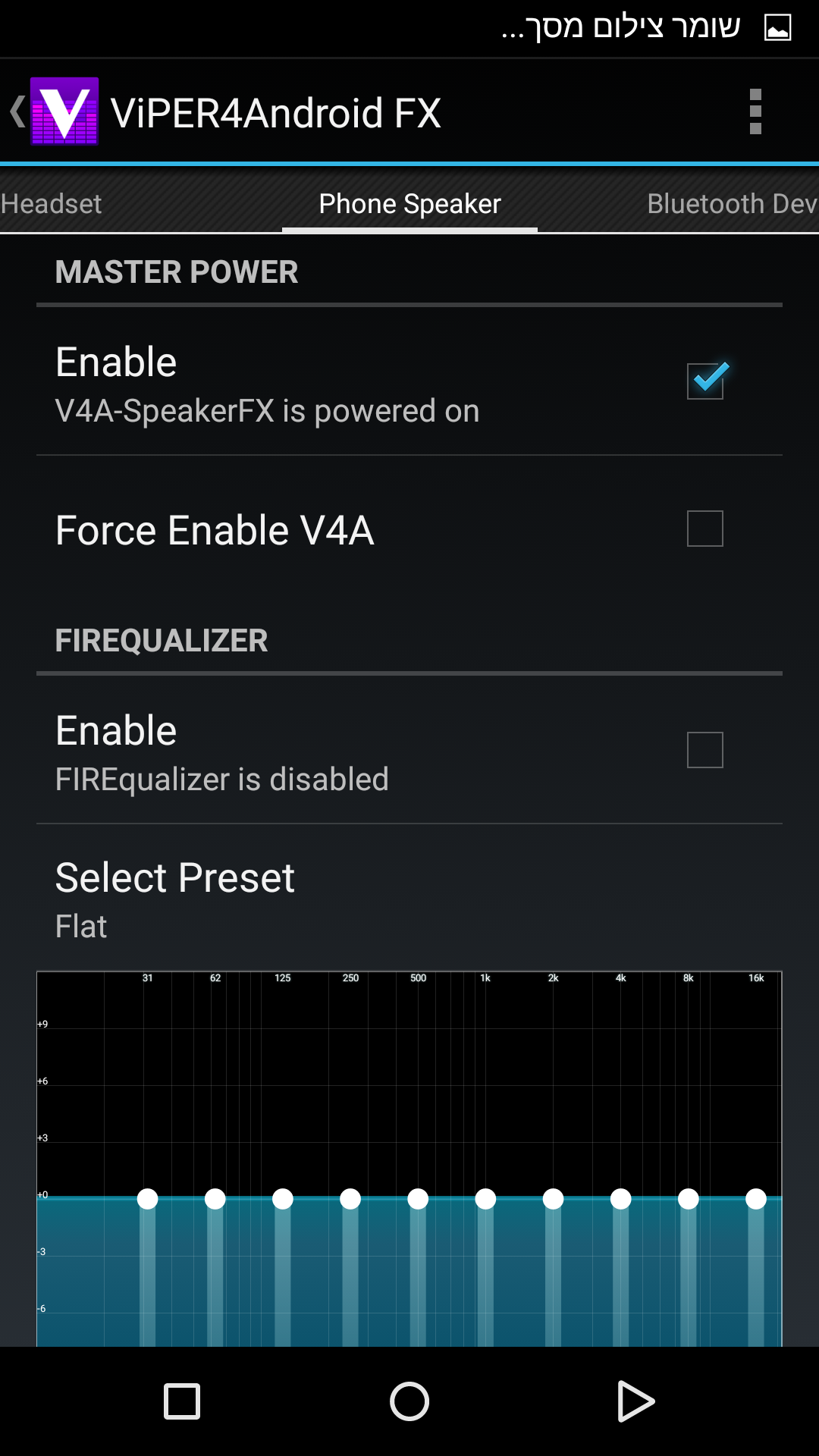819x1456 pixels.
Task: Open the three-dot overflow menu
Action: click(755, 111)
